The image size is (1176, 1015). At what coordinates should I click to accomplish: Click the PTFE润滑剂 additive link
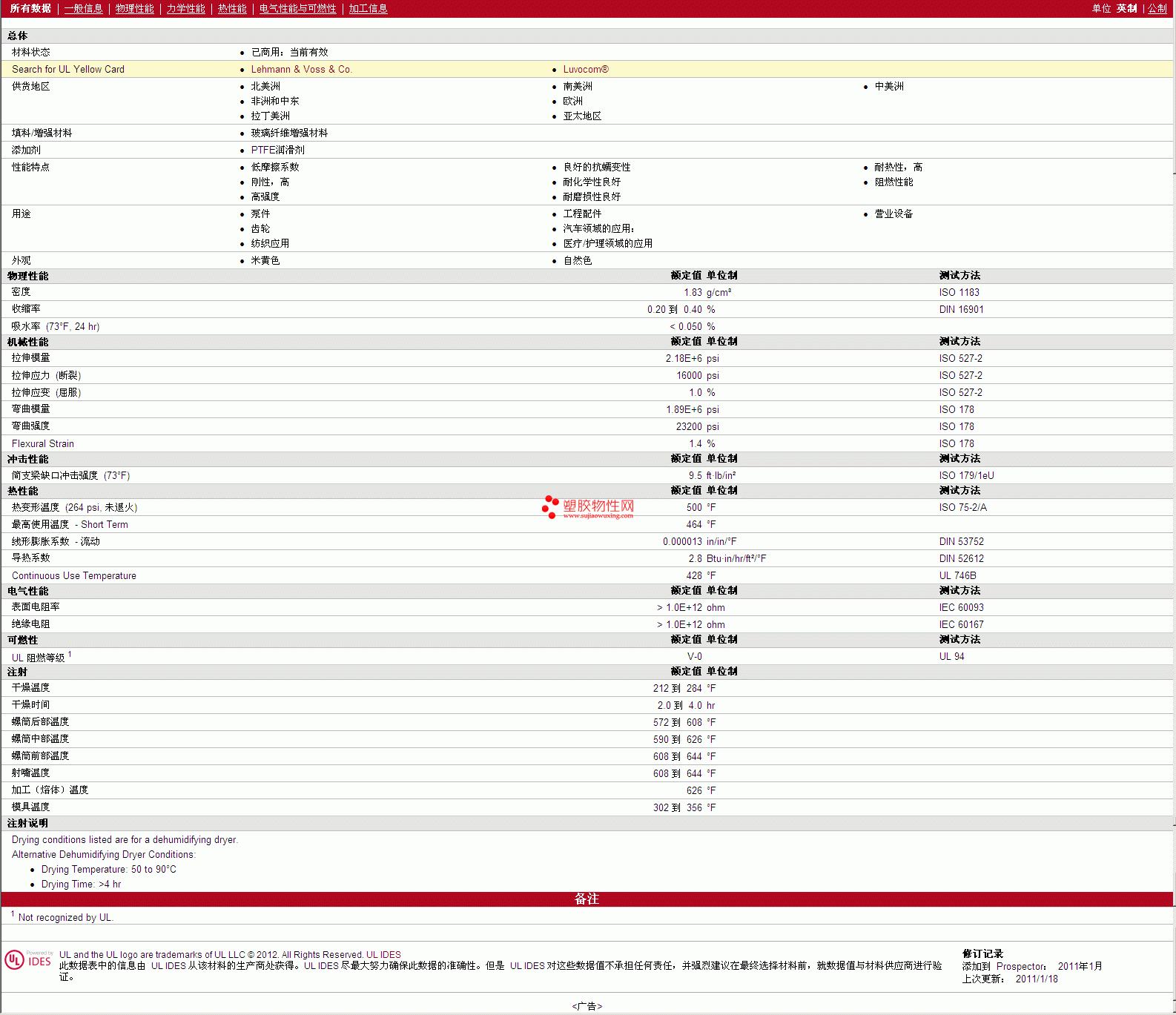[x=277, y=151]
